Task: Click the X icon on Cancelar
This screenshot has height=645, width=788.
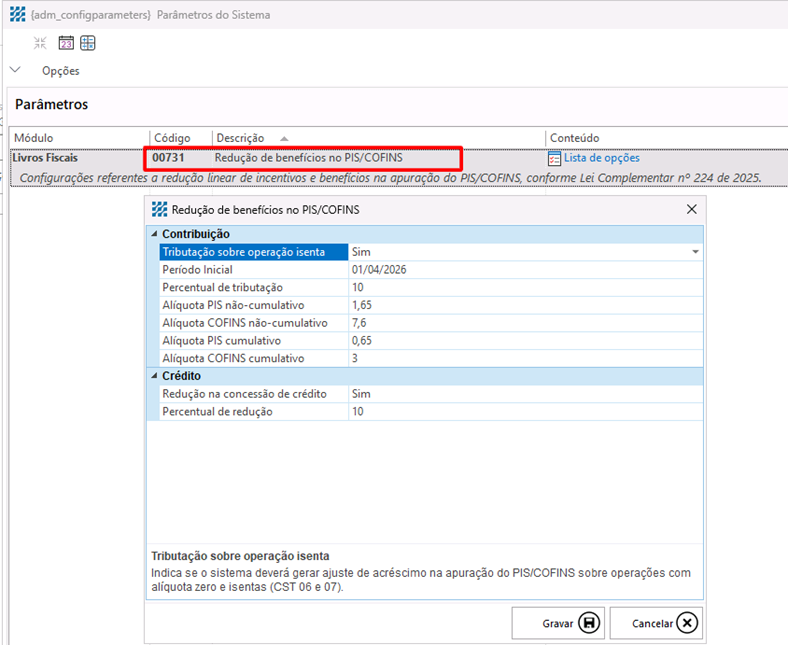Action: tap(687, 623)
